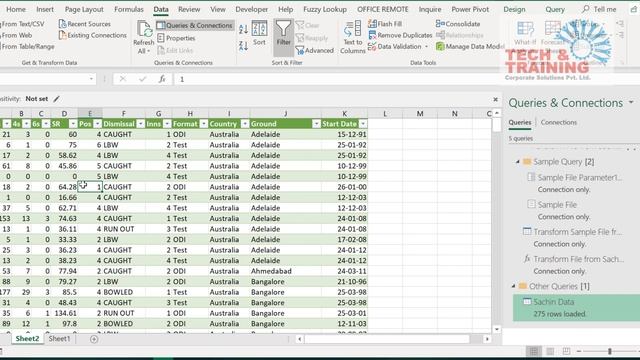Switch to the Insert tab
The width and height of the screenshot is (640, 360).
pyautogui.click(x=45, y=9)
